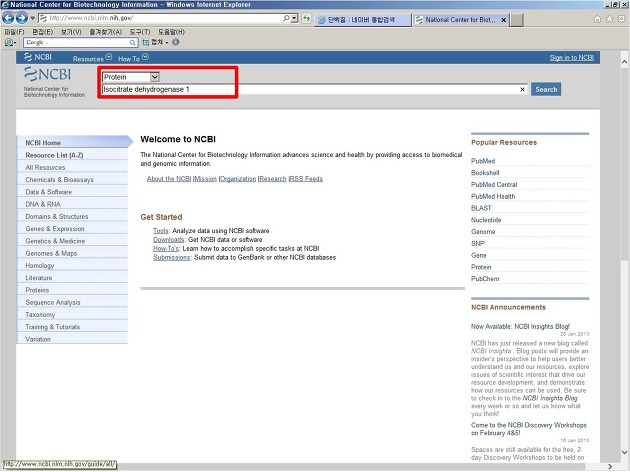Click the Google toolbar search magnifier
The height and width of the screenshot is (472, 630).
tap(133, 43)
